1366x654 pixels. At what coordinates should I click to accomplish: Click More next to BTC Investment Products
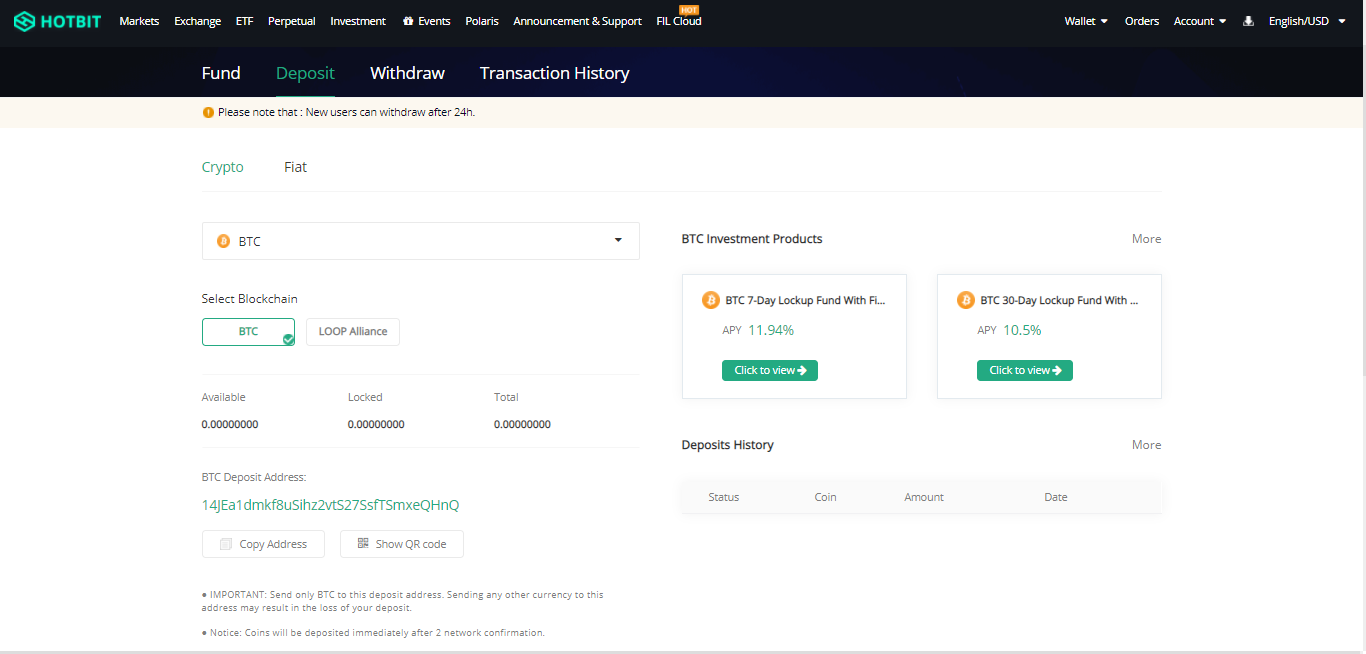(1147, 239)
